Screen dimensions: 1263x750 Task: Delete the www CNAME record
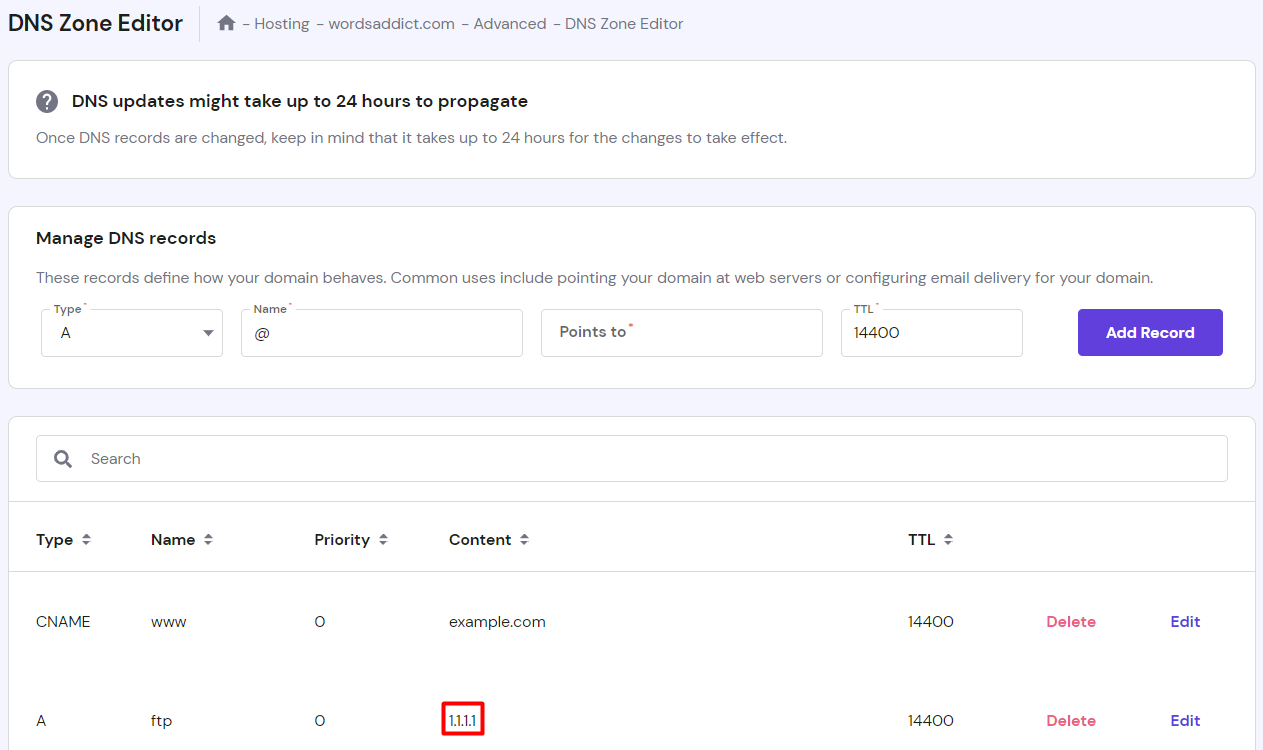(x=1070, y=621)
